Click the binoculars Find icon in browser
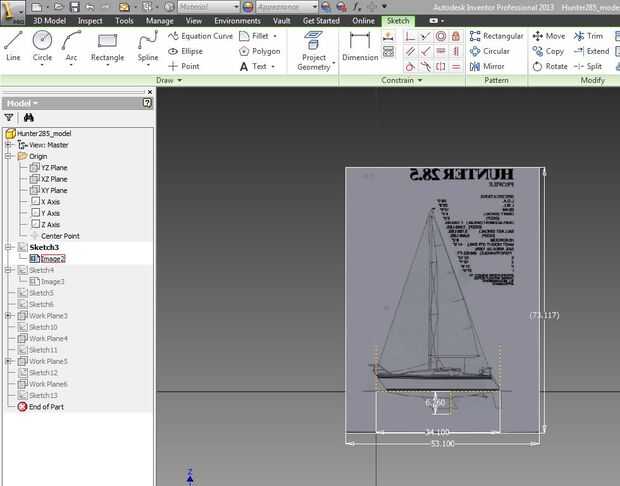The height and width of the screenshot is (486, 620). [28, 117]
